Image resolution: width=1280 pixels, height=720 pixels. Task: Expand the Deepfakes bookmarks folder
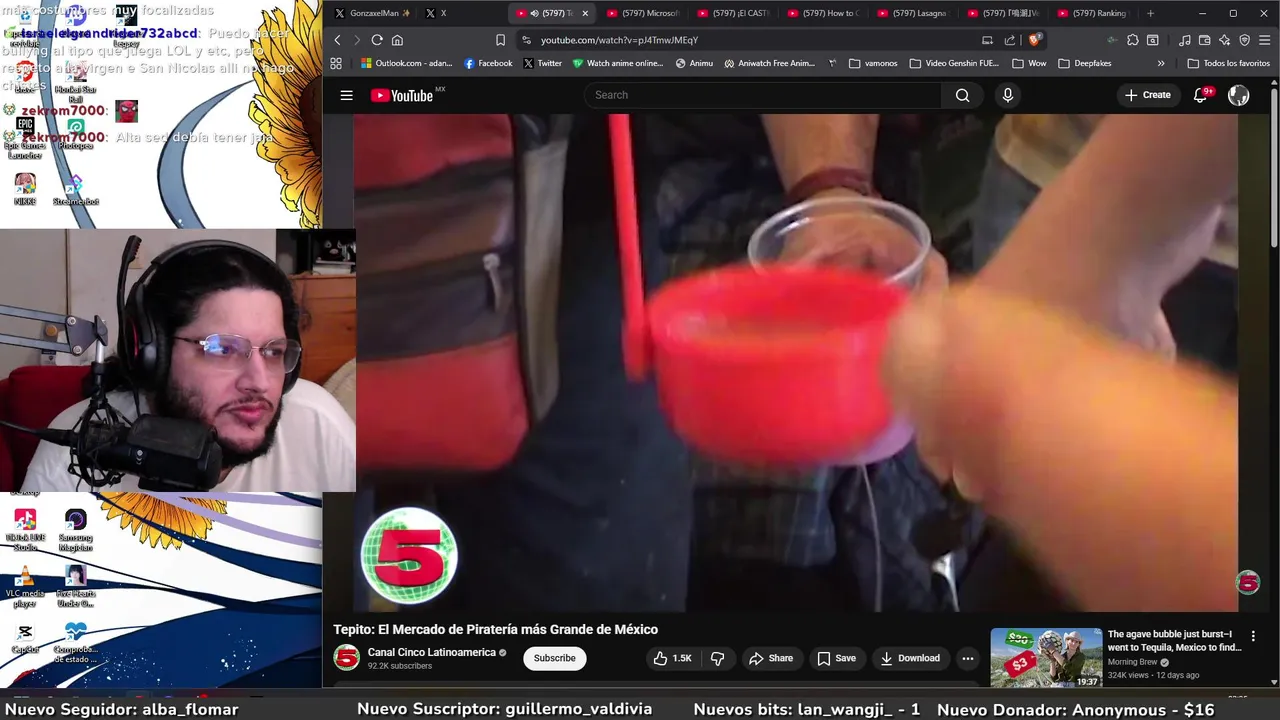[1085, 63]
